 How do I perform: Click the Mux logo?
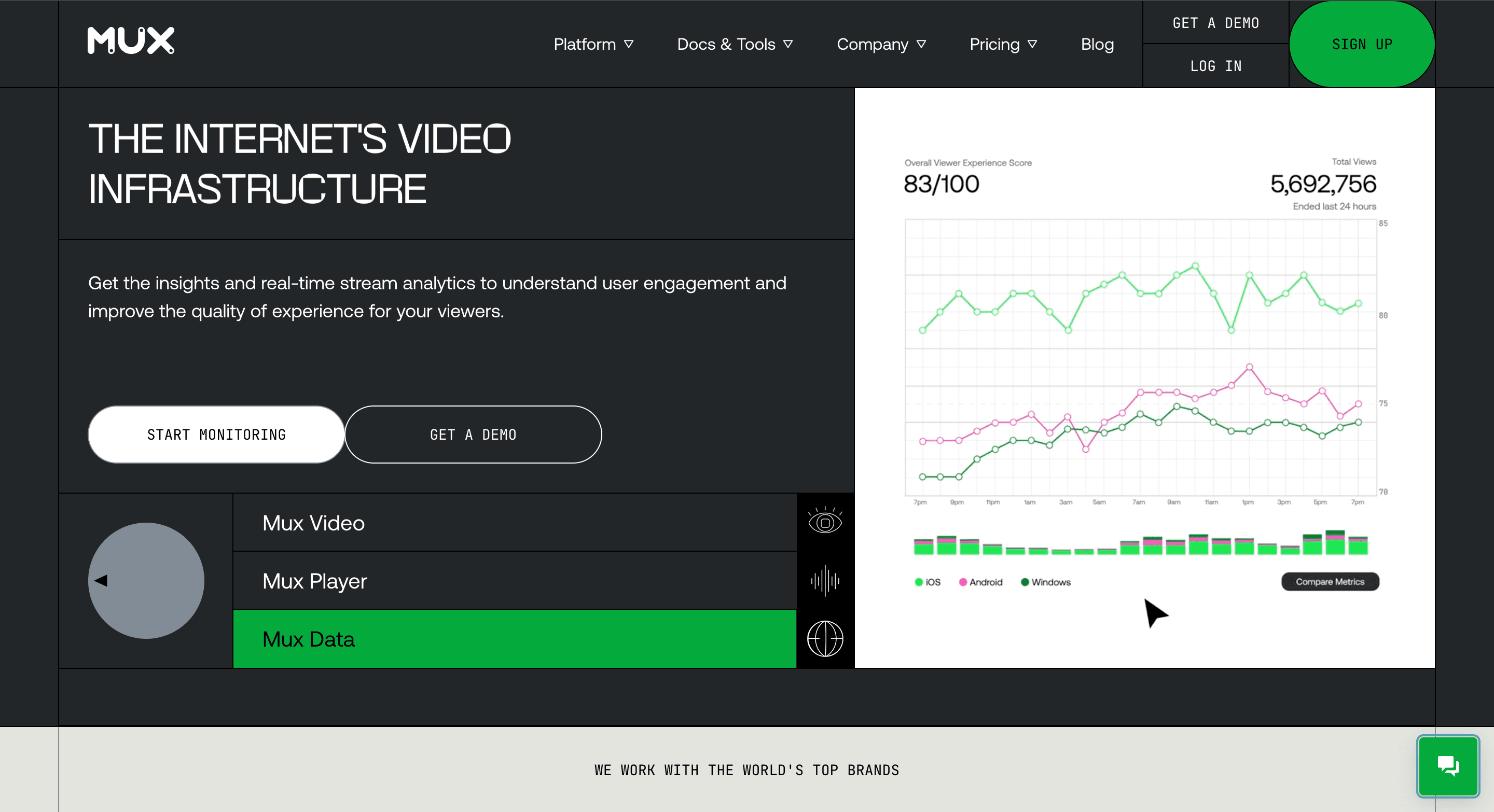[x=130, y=40]
